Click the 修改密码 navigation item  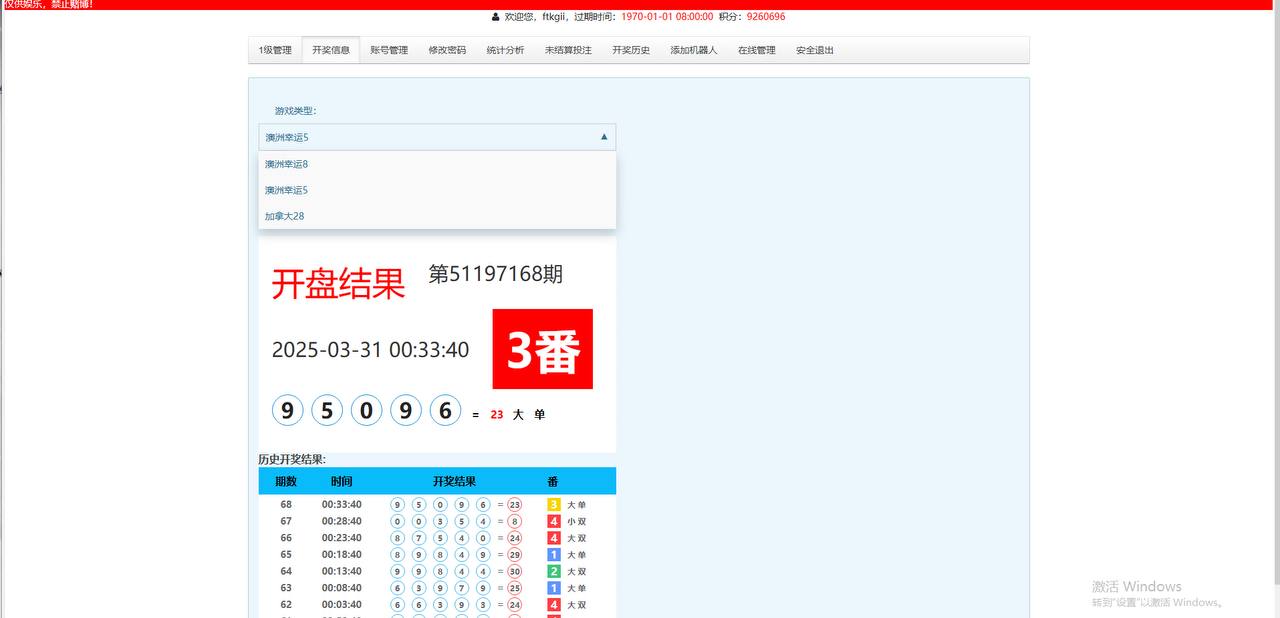pos(447,50)
